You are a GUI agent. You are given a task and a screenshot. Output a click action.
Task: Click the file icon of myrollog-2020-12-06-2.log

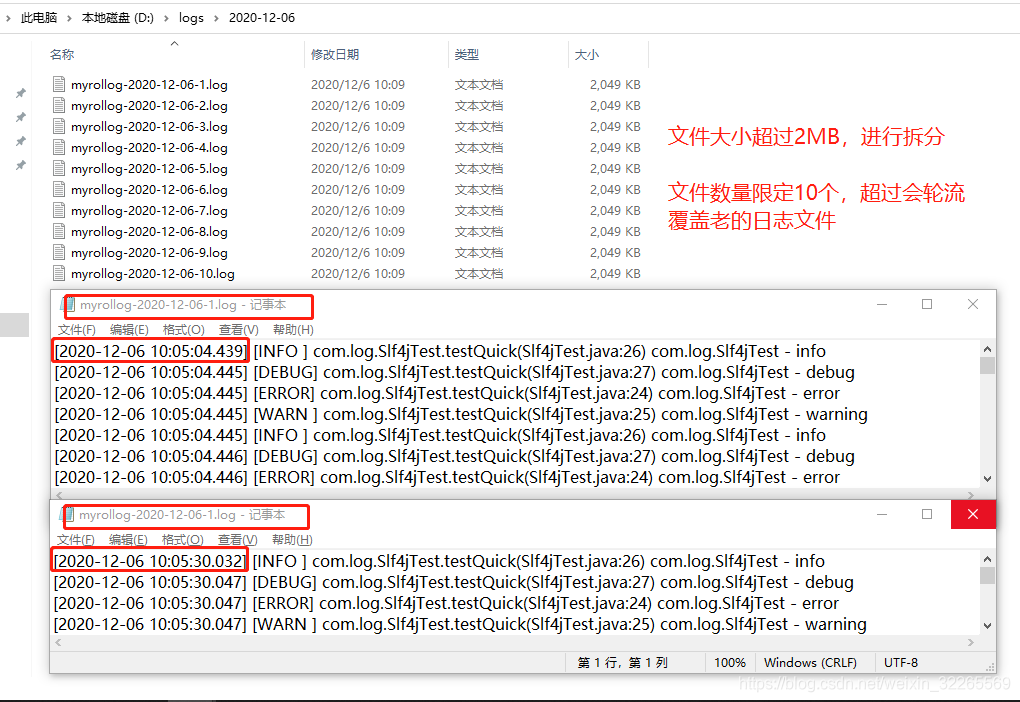(59, 105)
